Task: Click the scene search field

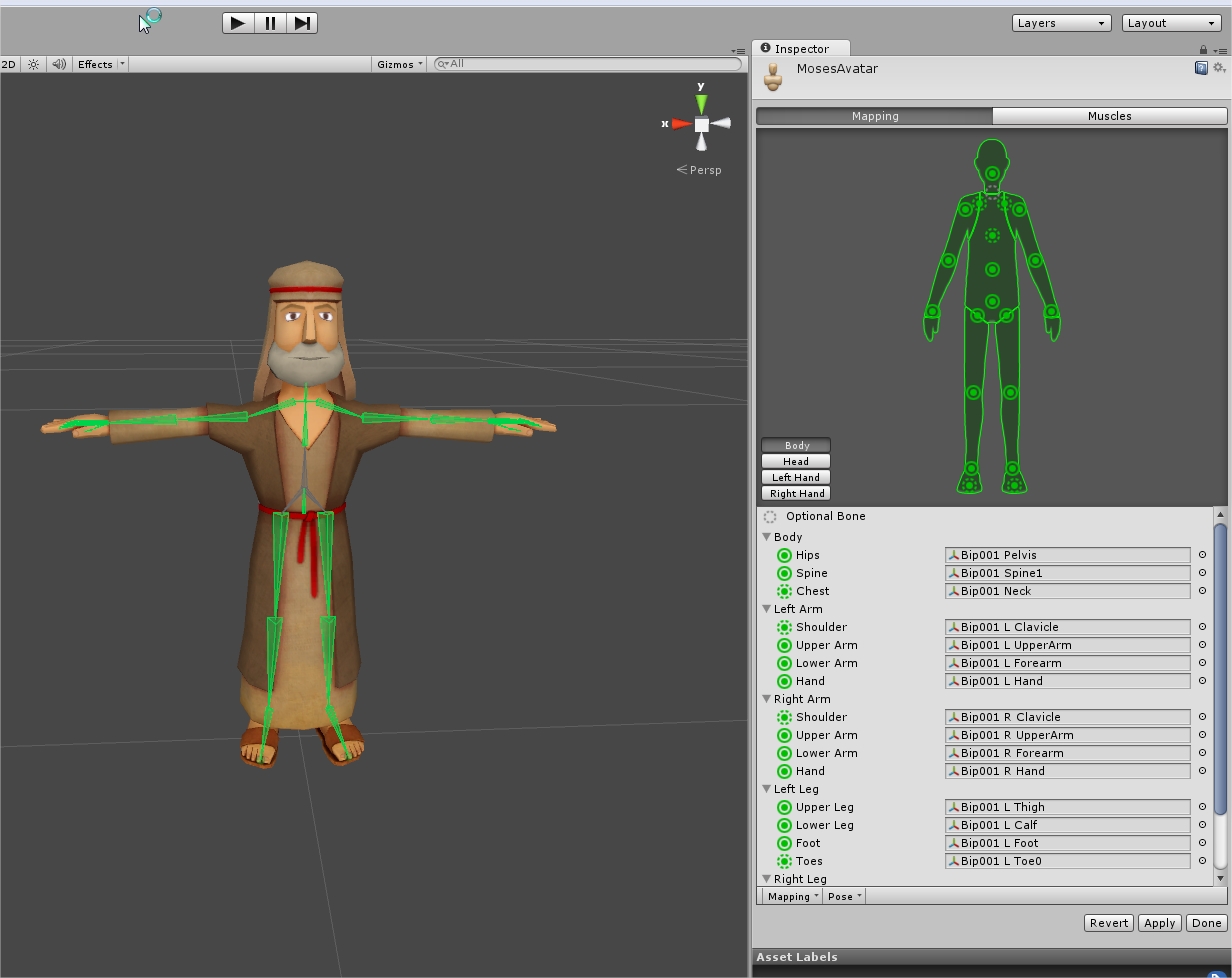Action: point(590,64)
